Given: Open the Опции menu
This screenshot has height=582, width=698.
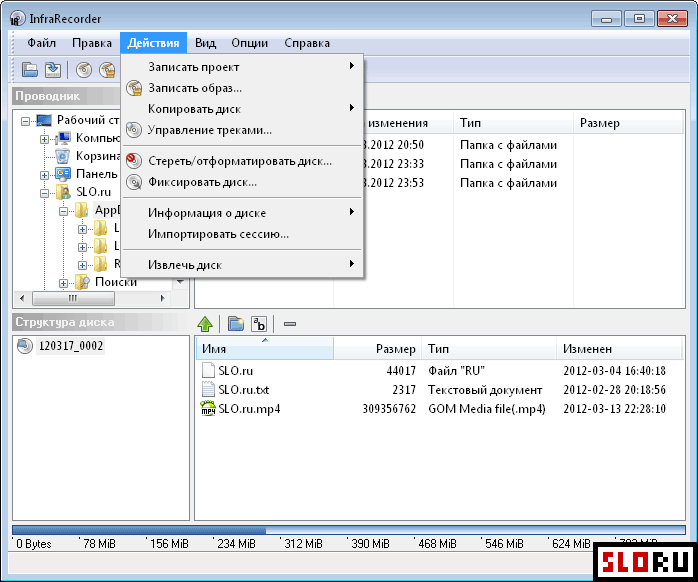Looking at the screenshot, I should [249, 43].
